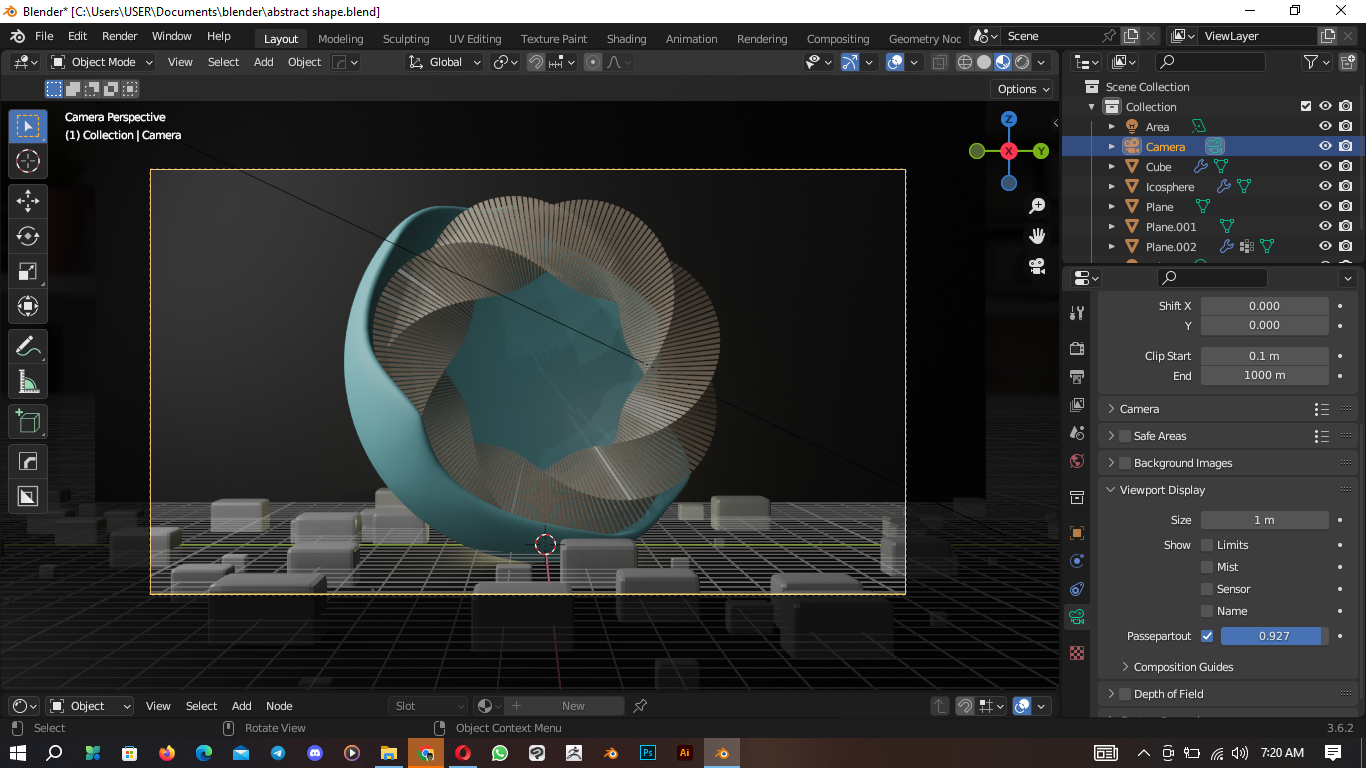This screenshot has width=1366, height=768.
Task: Select the Measure tool
Action: [28, 382]
